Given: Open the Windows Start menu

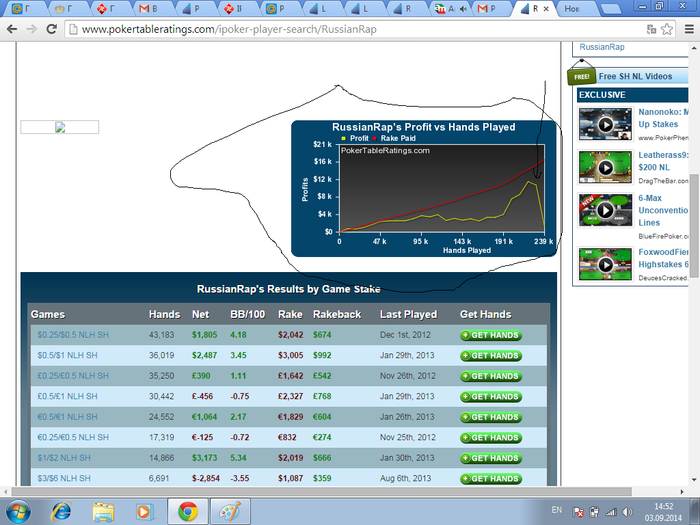Looking at the screenshot, I should [x=18, y=512].
